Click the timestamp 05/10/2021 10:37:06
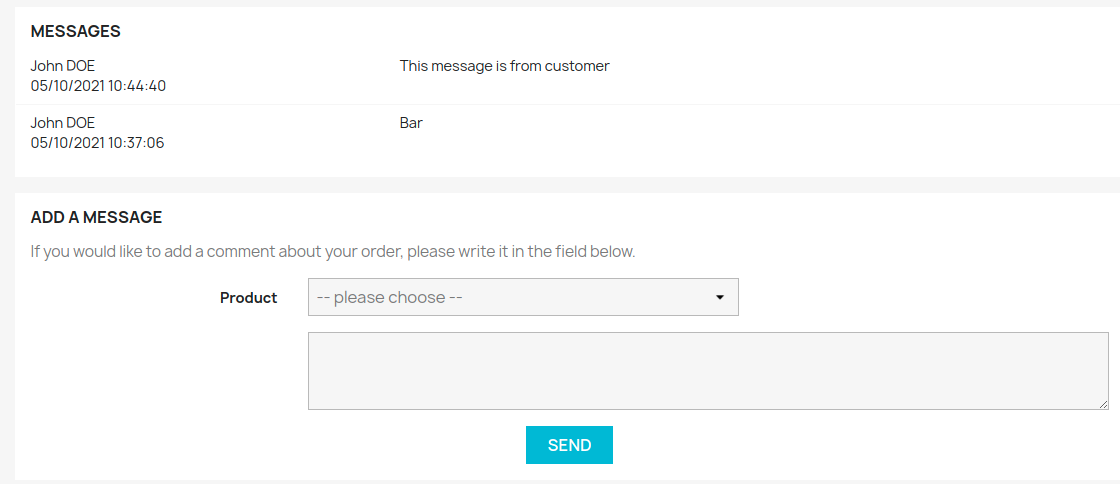Screen dimensions: 1120x484 98,143
